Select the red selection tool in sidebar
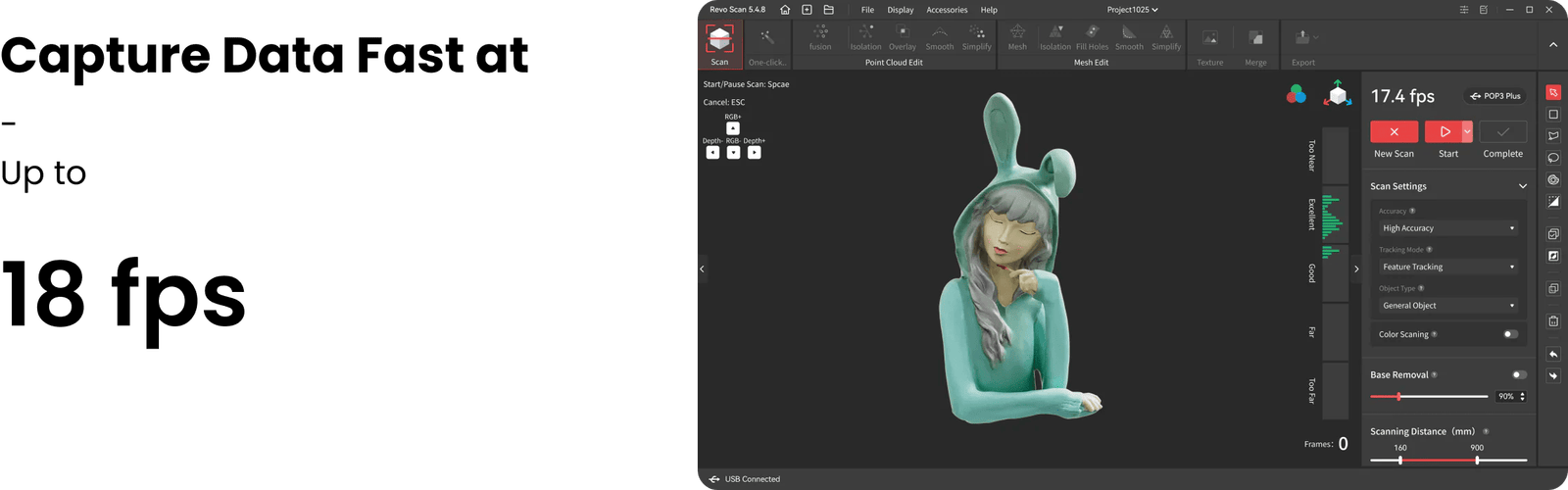The height and width of the screenshot is (490, 1568). [x=1553, y=93]
